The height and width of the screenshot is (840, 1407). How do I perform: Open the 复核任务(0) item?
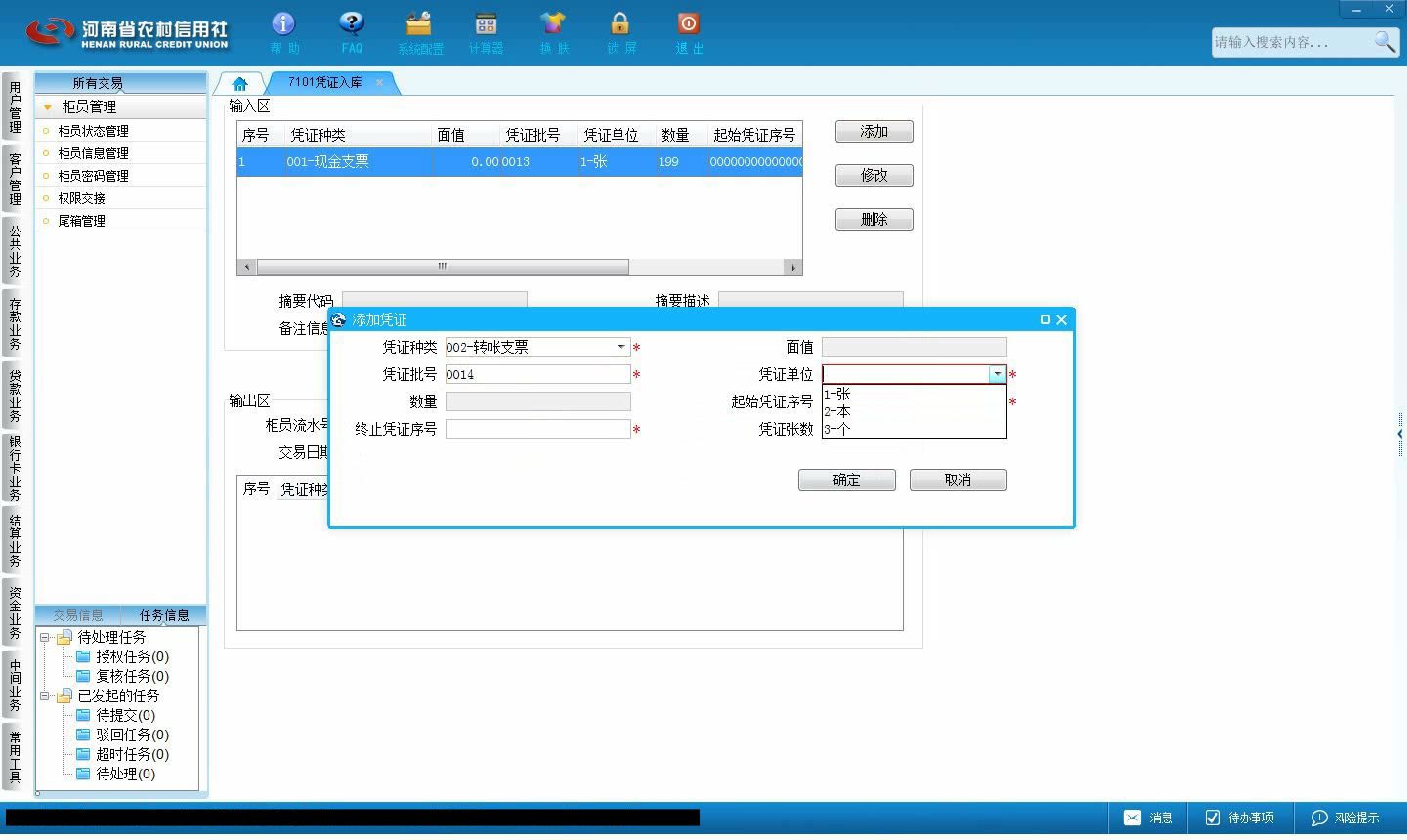coord(132,676)
